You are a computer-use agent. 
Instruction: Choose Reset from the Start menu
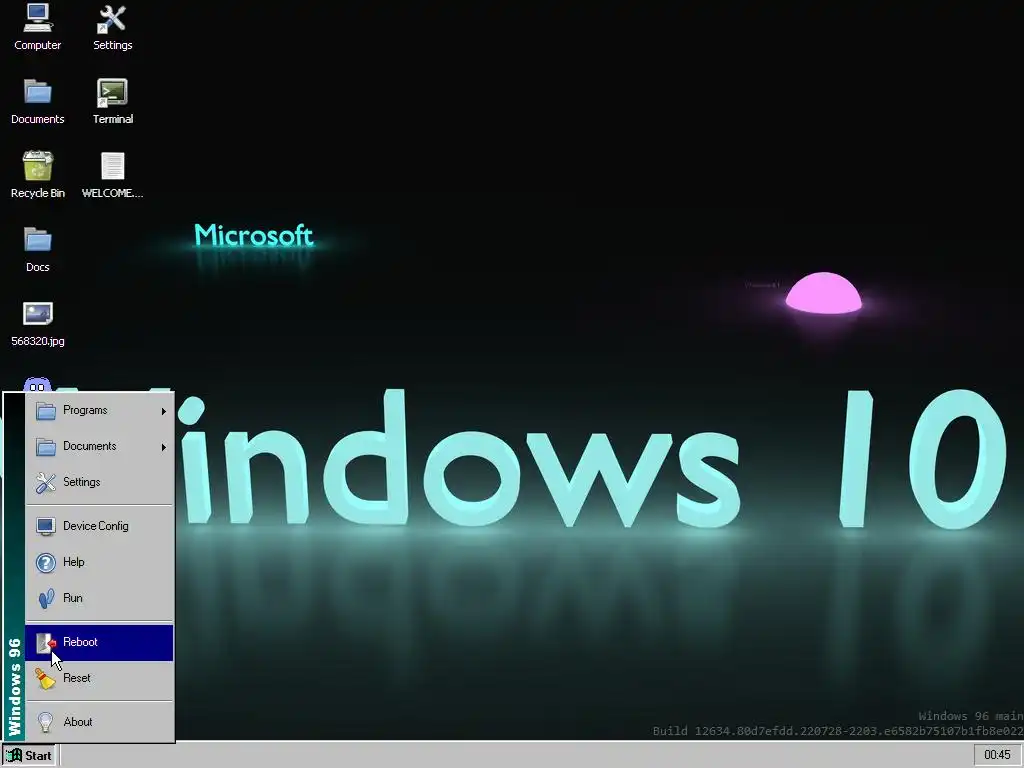point(99,679)
